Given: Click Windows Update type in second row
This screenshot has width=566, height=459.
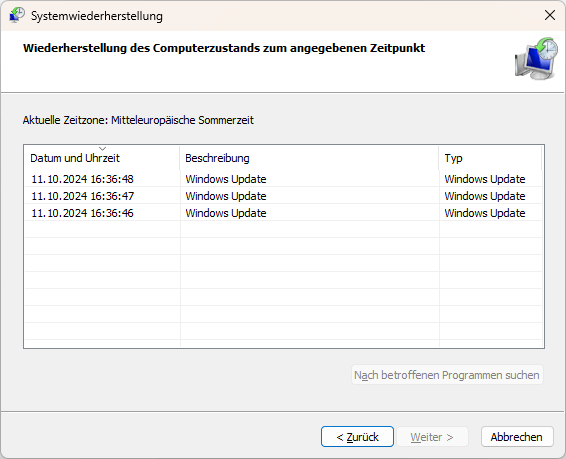Looking at the screenshot, I should (485, 196).
